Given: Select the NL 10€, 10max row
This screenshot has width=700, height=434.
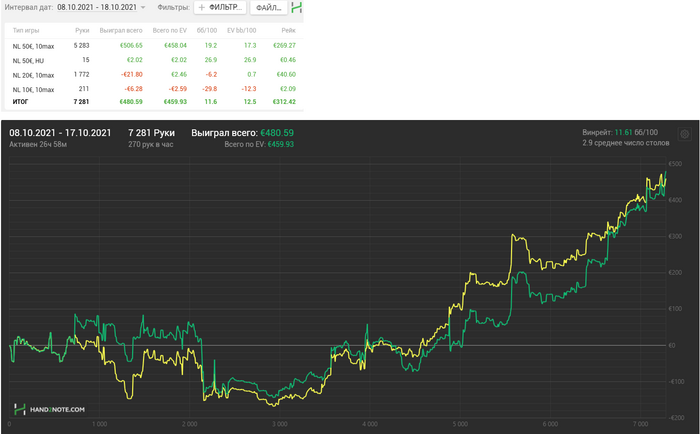Looking at the screenshot, I should (154, 89).
